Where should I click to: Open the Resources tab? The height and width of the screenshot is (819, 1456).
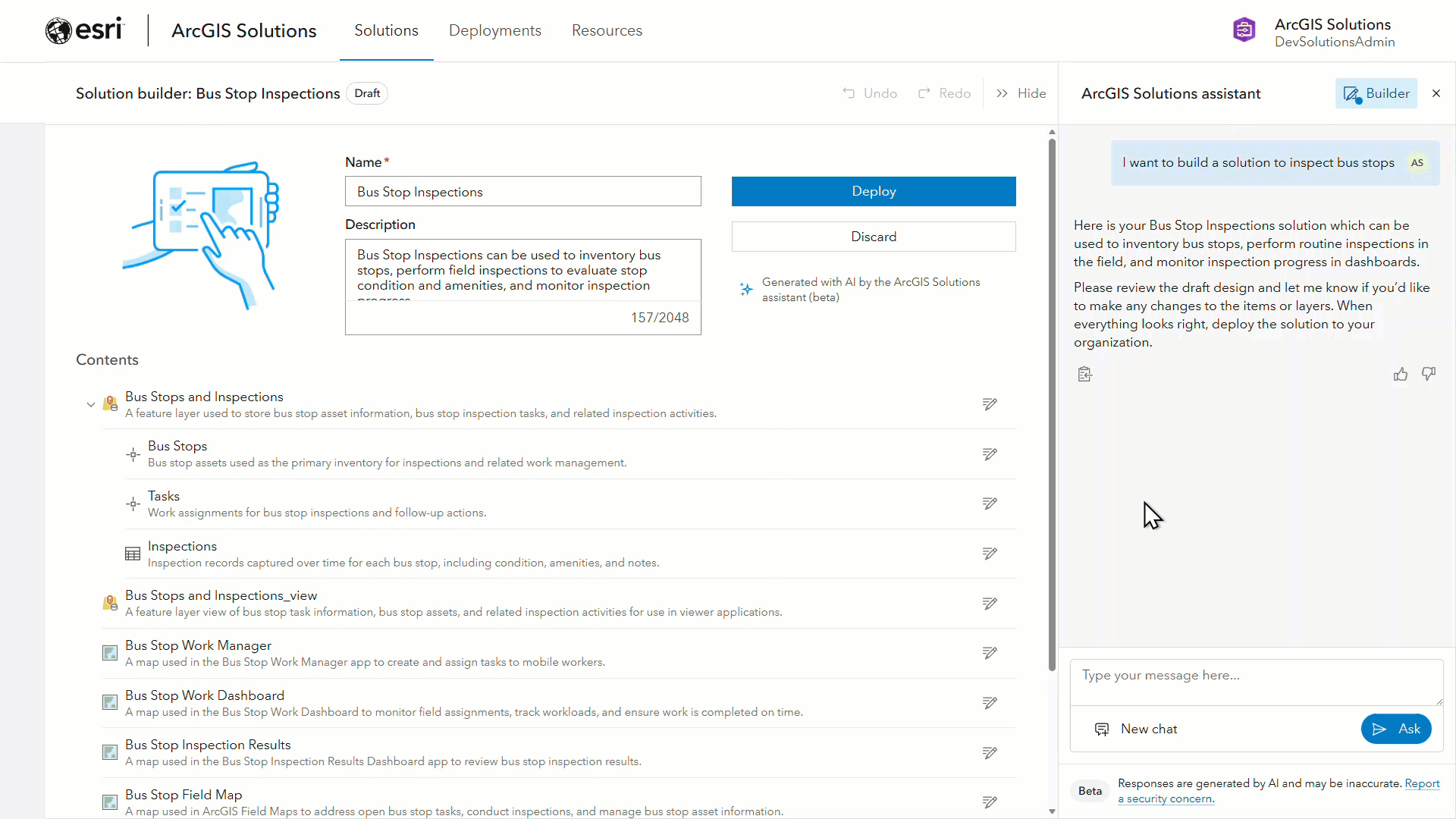click(607, 30)
